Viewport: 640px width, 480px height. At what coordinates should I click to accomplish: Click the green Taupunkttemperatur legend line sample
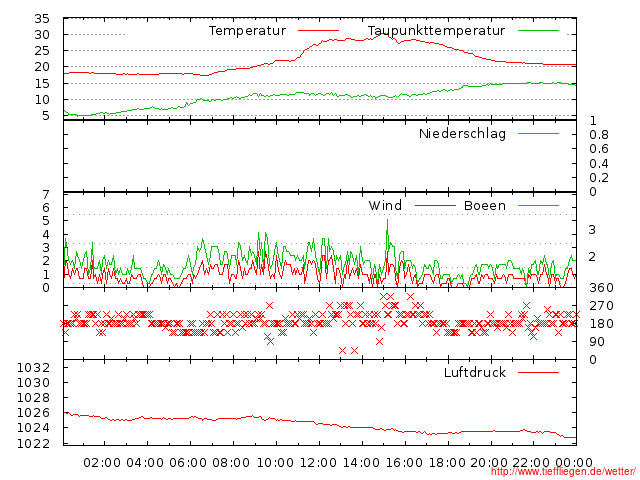538,31
